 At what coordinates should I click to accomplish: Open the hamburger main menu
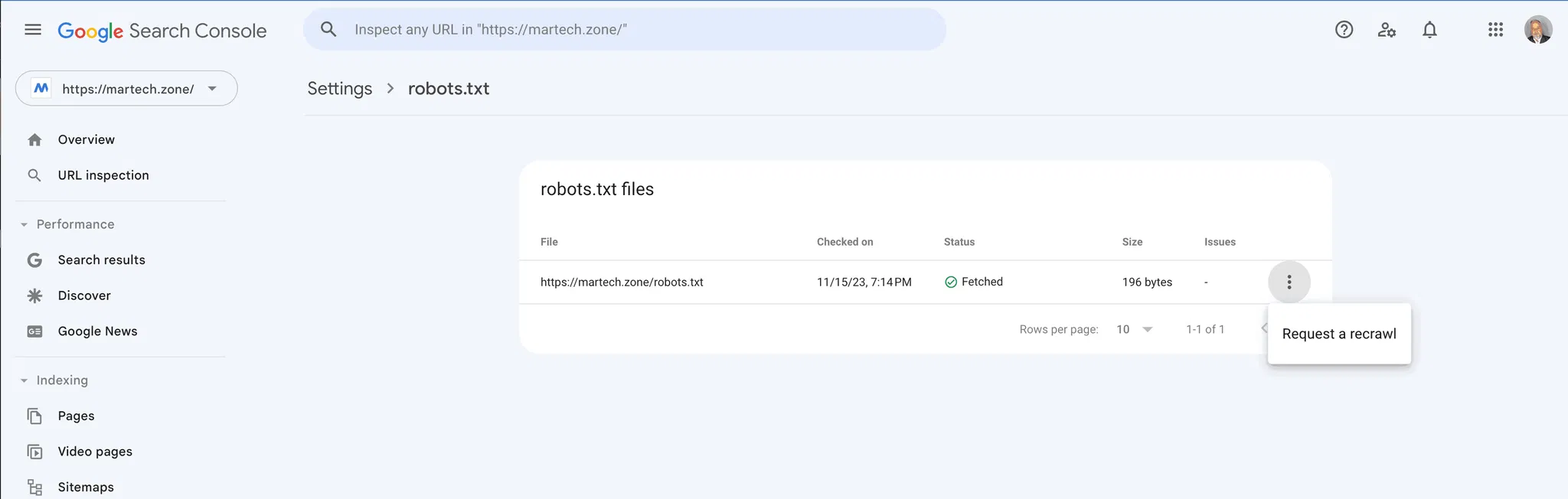pyautogui.click(x=33, y=30)
